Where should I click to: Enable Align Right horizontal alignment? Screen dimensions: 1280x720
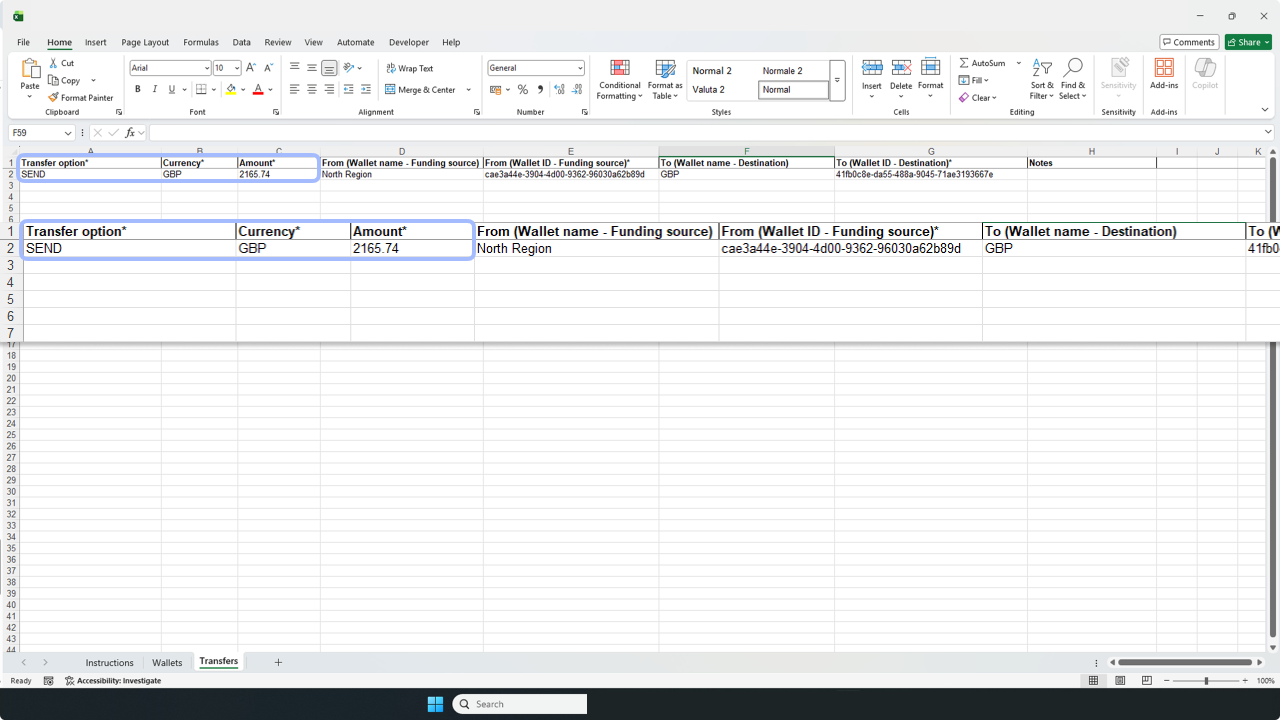click(329, 90)
